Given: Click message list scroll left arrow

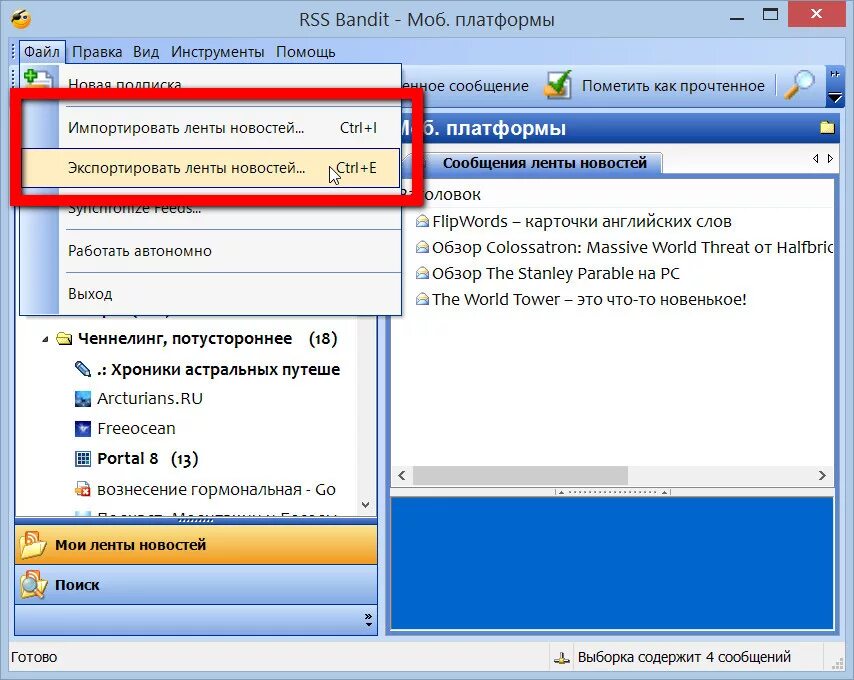Looking at the screenshot, I should pos(402,475).
